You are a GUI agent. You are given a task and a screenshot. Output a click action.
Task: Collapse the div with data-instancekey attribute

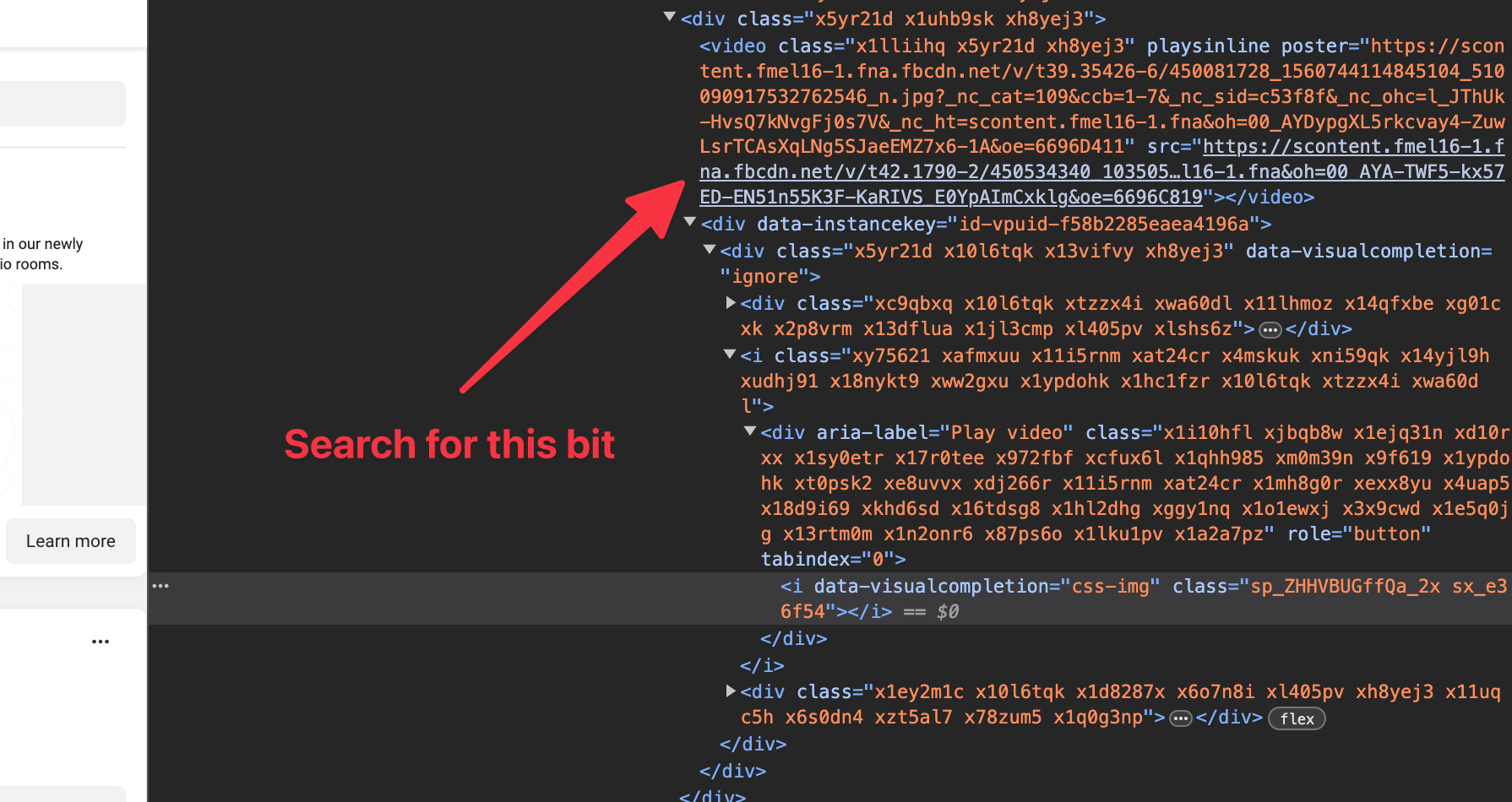689,222
